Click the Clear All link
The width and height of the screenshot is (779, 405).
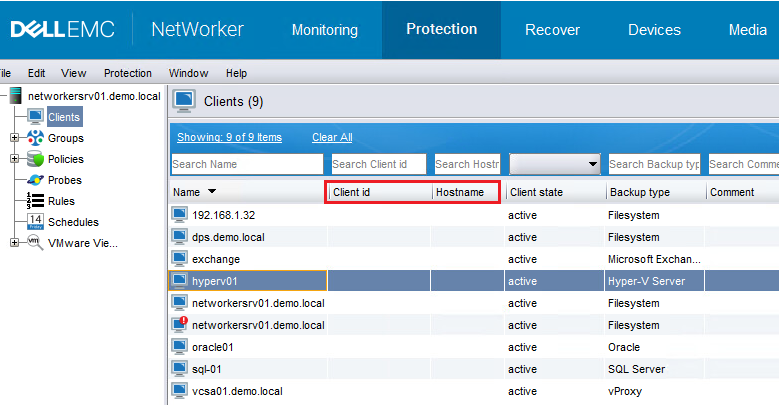point(332,137)
